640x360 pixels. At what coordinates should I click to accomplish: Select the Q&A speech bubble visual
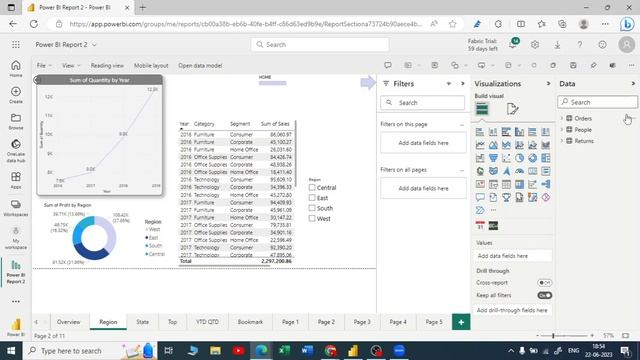pos(480,197)
